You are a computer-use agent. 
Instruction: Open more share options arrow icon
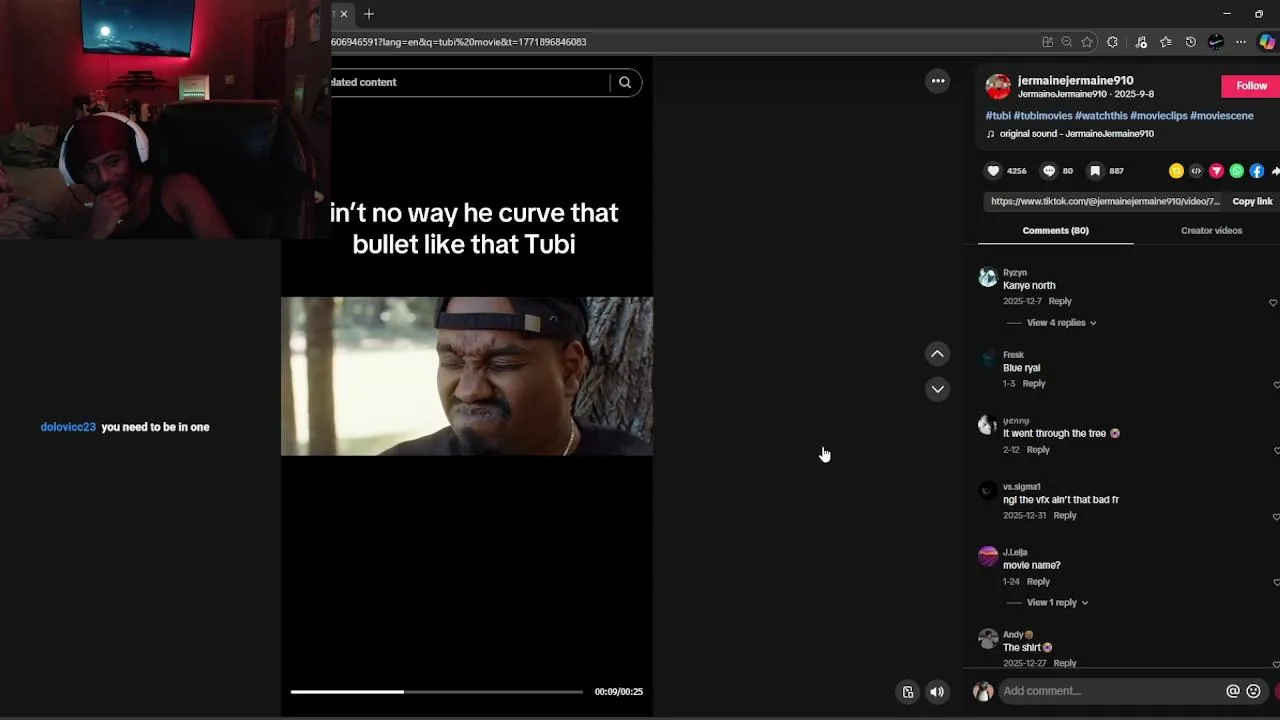click(x=1275, y=171)
